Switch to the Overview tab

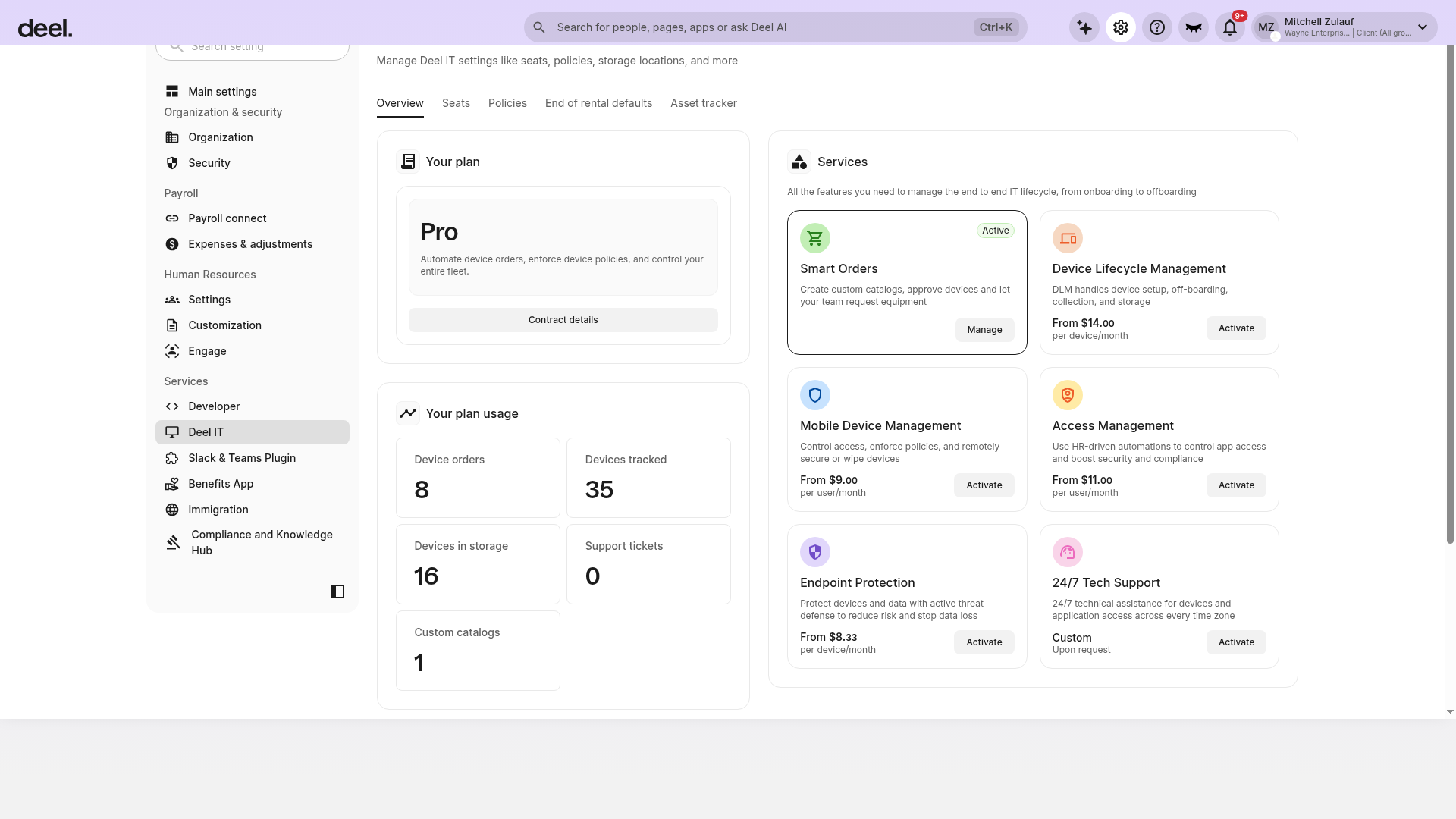click(x=400, y=103)
